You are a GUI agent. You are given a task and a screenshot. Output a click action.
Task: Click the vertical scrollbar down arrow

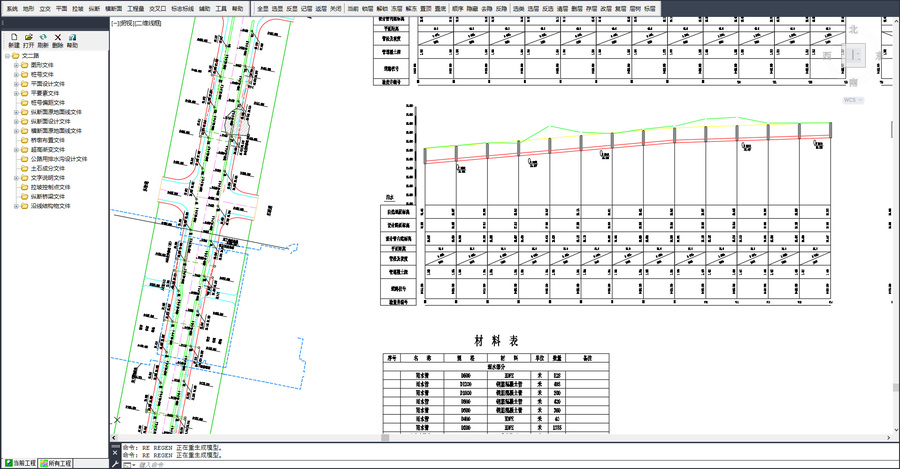pyautogui.click(x=896, y=429)
